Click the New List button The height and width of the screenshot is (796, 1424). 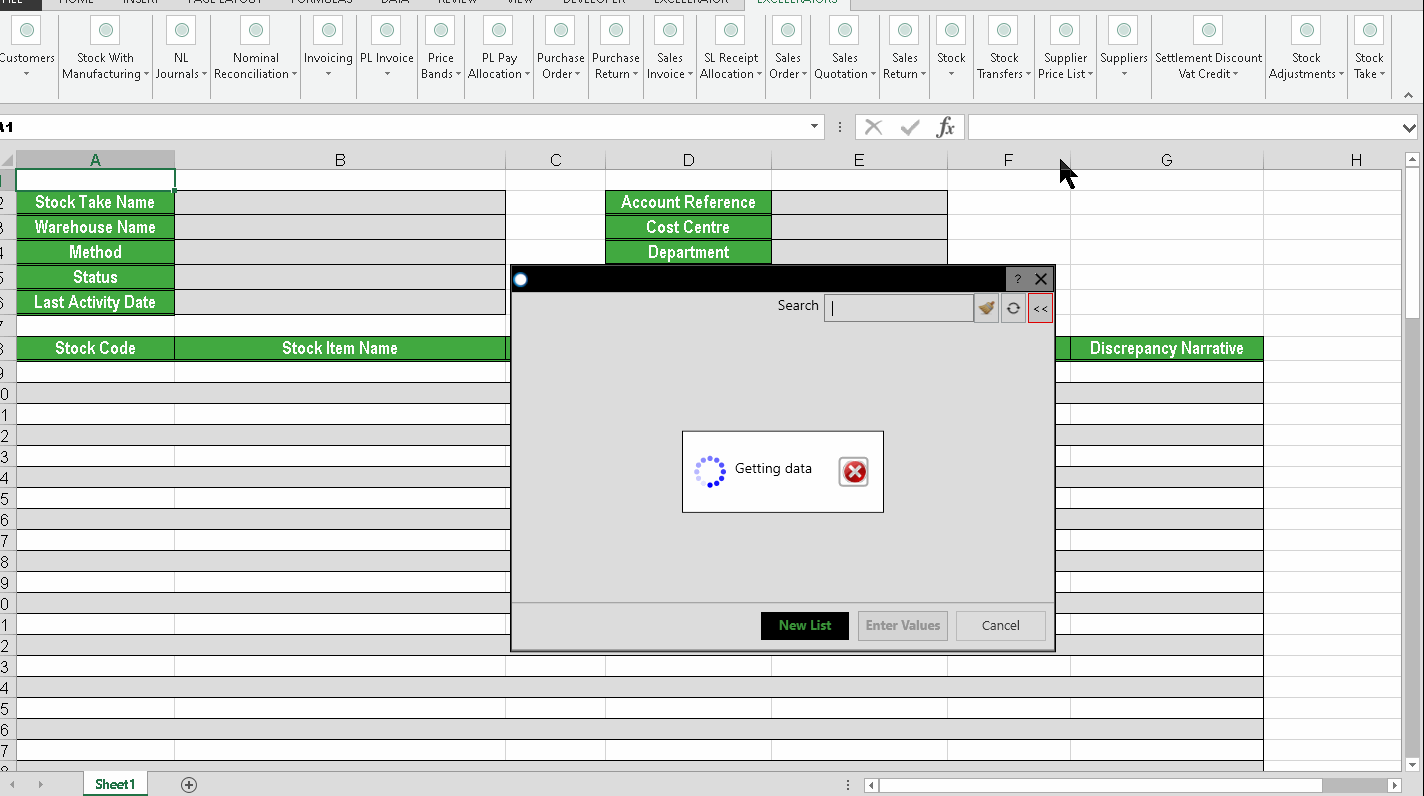pos(804,626)
